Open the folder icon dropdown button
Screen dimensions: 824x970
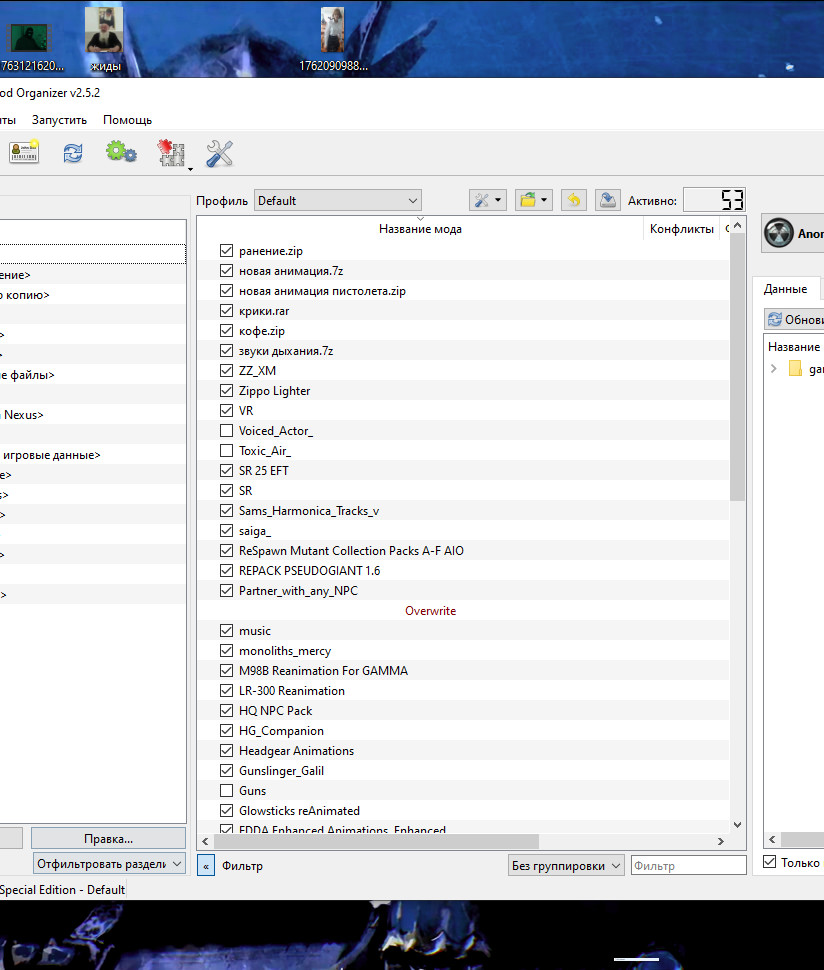tap(533, 200)
